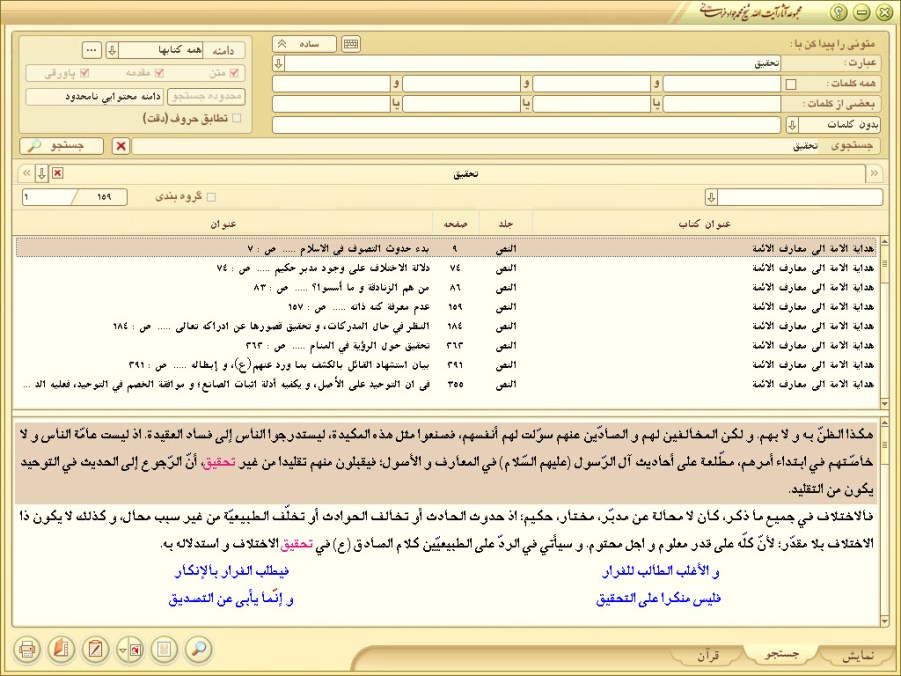Select result row عدم معرفة كنه ذاته
Image resolution: width=901 pixels, height=676 pixels.
click(x=446, y=306)
